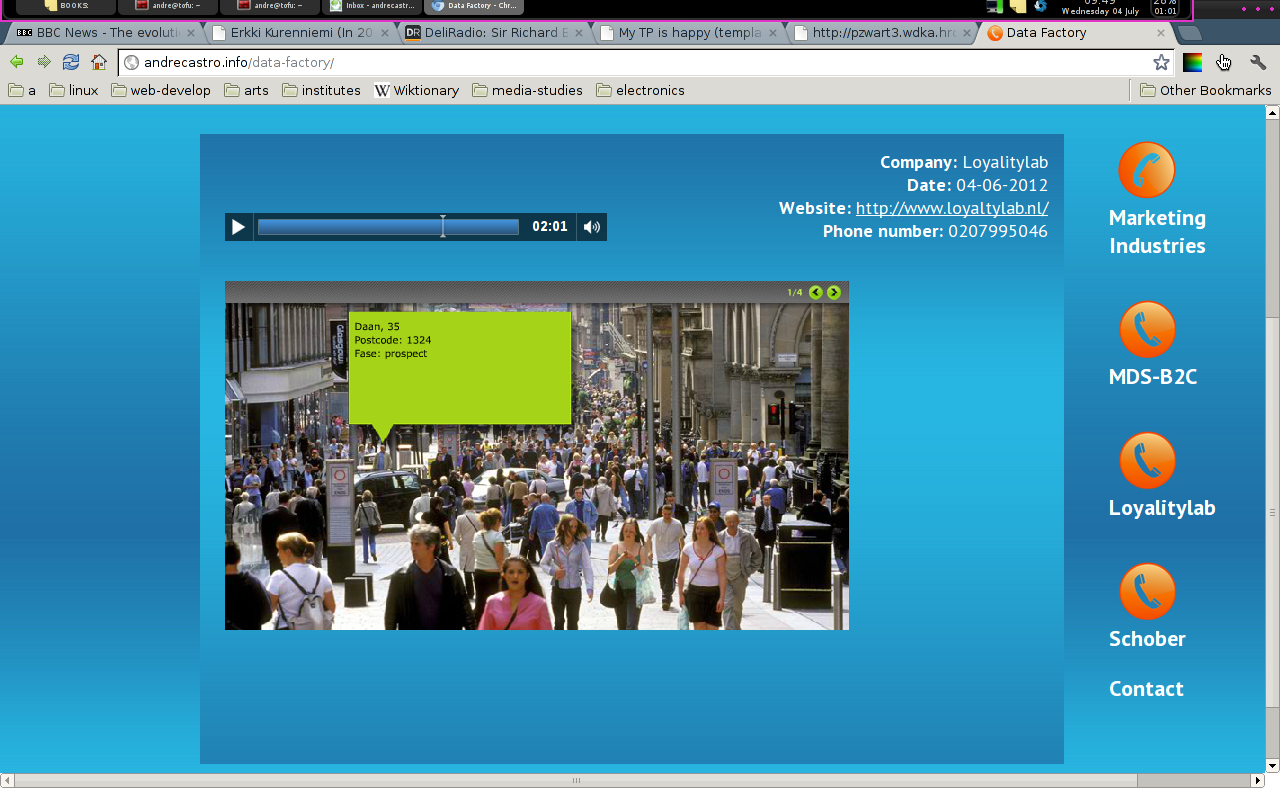1280x788 pixels.
Task: Go to next slideshow image
Action: (x=834, y=292)
